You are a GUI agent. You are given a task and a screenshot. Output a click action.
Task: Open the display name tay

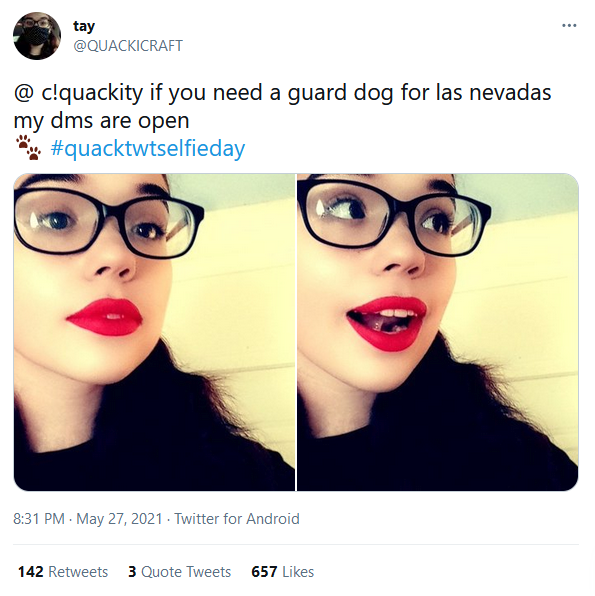(x=84, y=26)
